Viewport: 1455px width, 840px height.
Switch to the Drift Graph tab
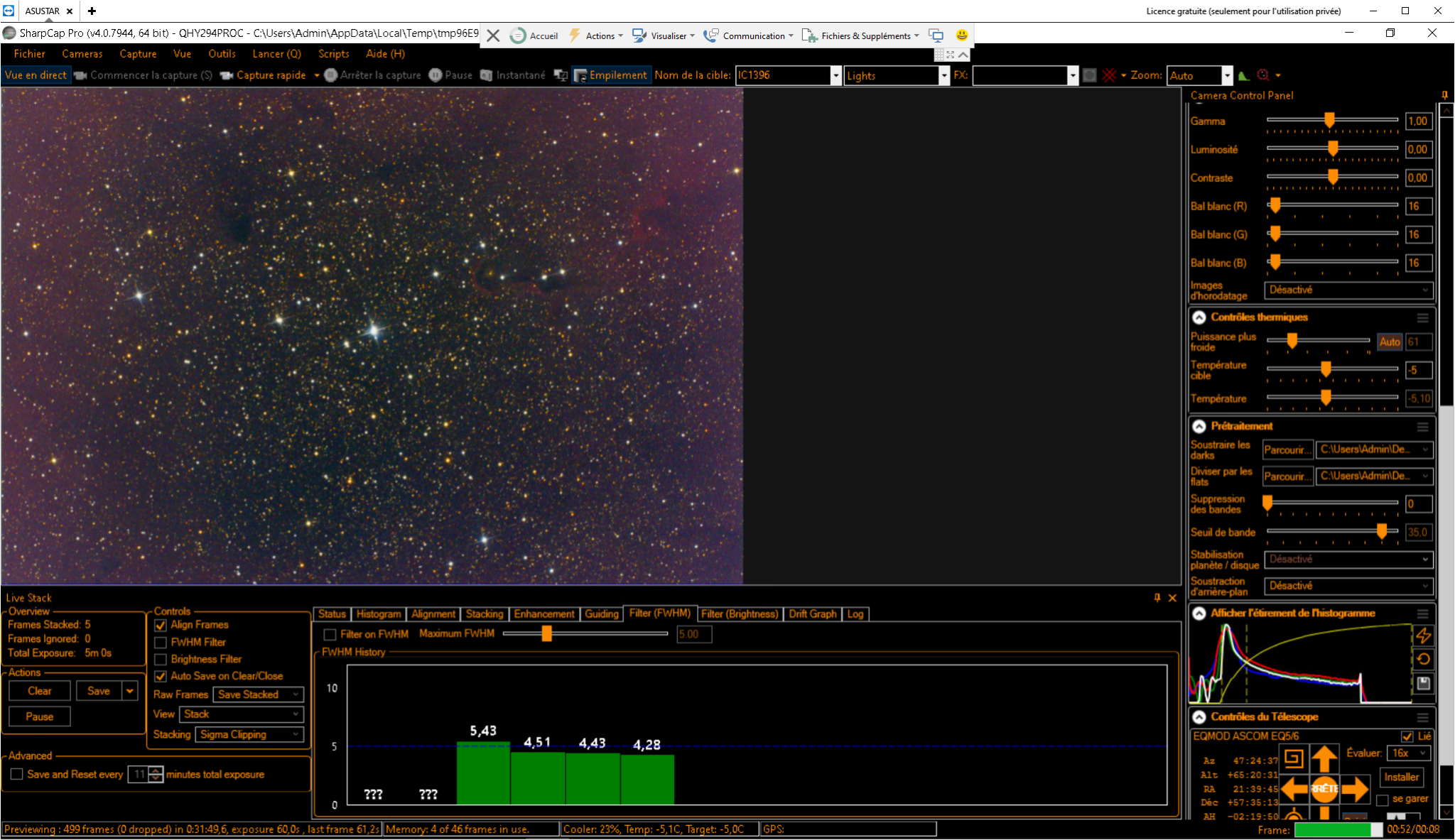[813, 614]
